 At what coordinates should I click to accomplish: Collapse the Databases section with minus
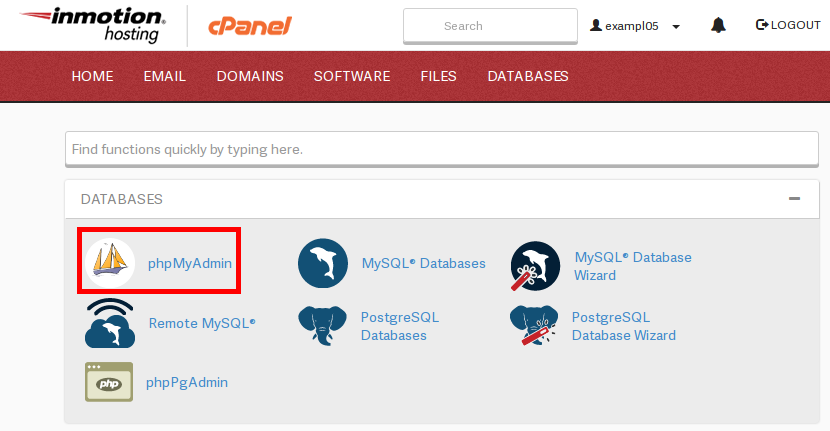tap(794, 199)
